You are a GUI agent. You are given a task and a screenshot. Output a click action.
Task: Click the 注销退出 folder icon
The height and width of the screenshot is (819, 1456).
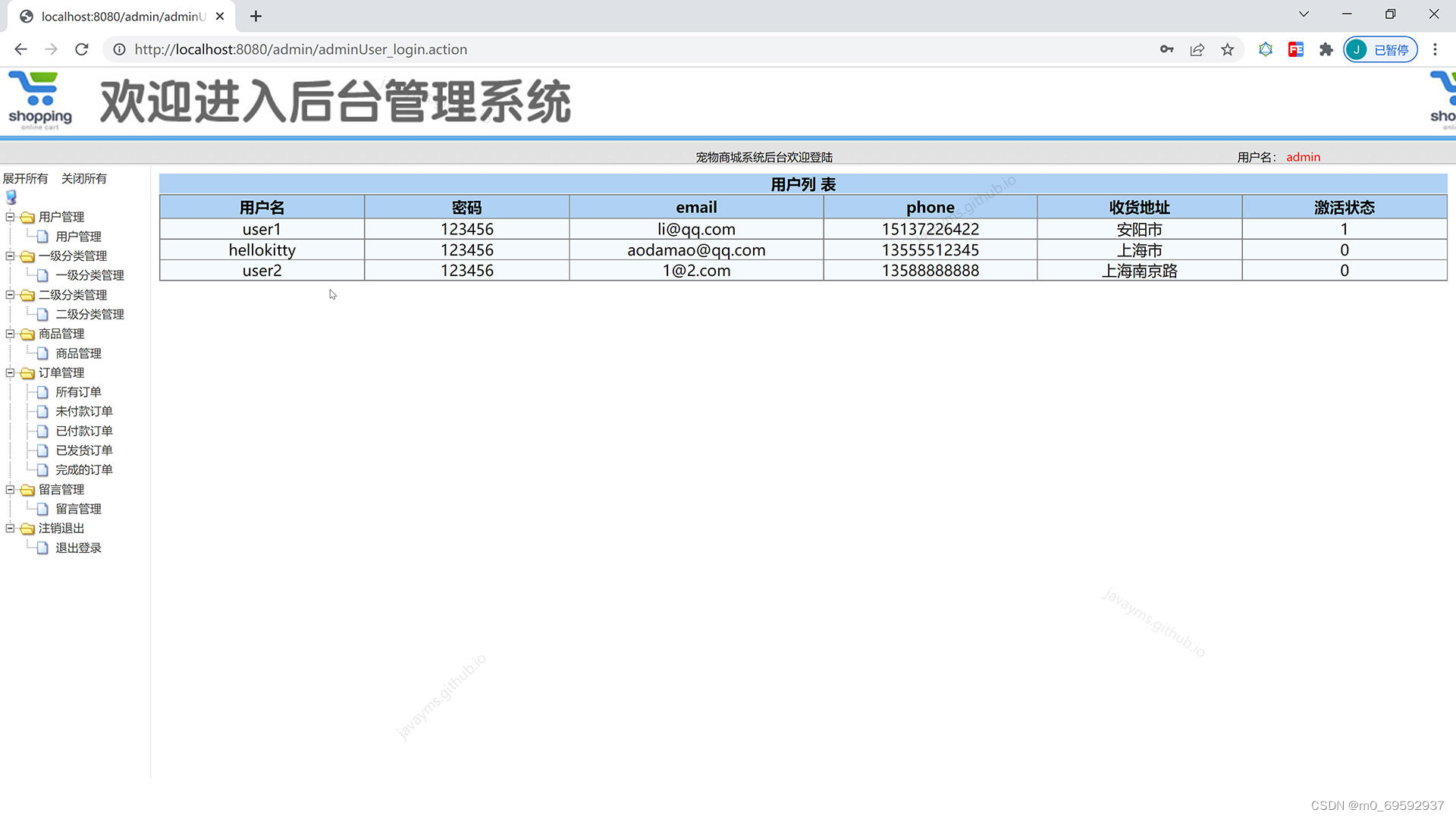pos(27,529)
